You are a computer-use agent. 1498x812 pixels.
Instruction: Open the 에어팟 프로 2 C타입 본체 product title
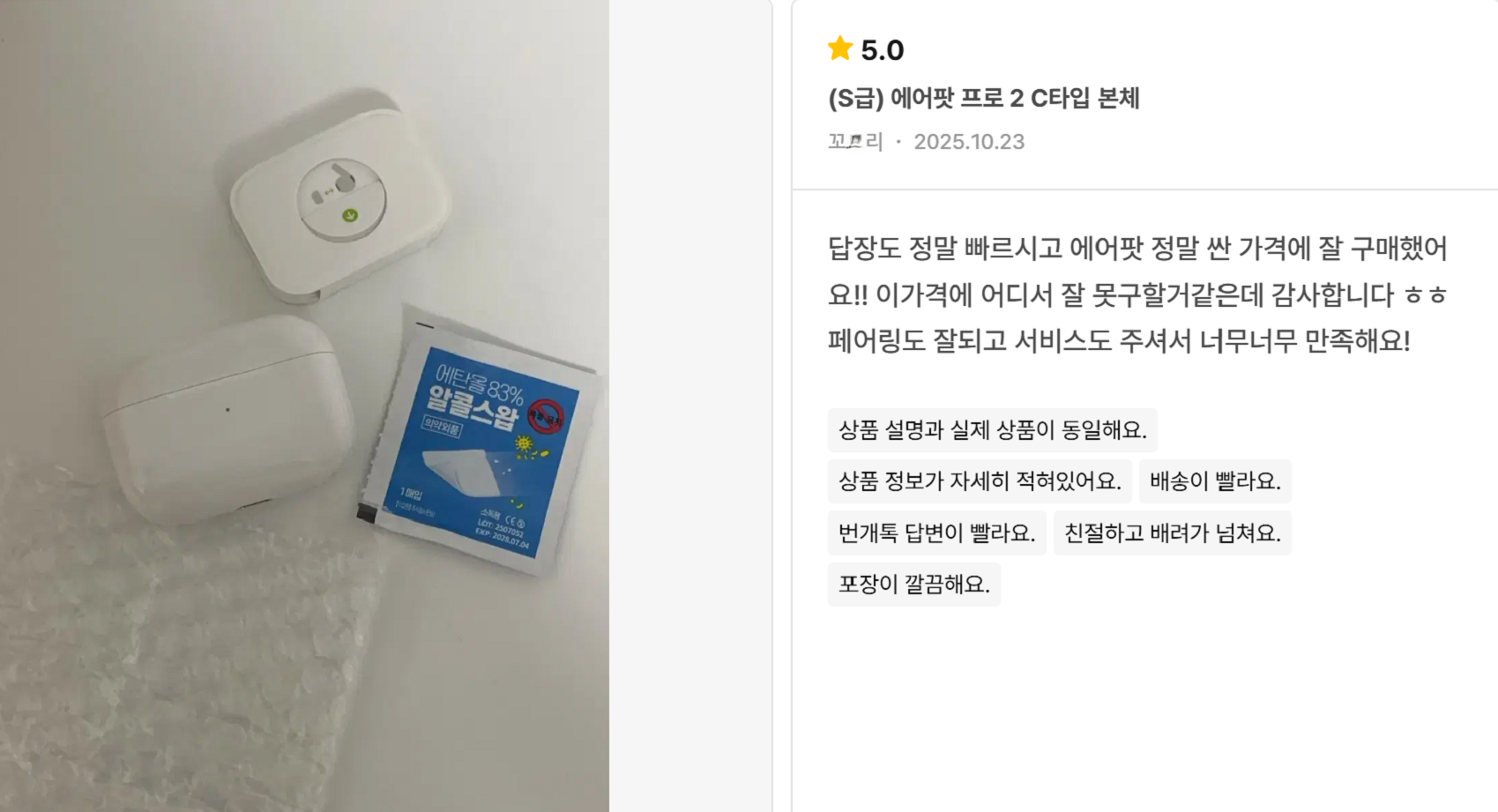pos(984,98)
